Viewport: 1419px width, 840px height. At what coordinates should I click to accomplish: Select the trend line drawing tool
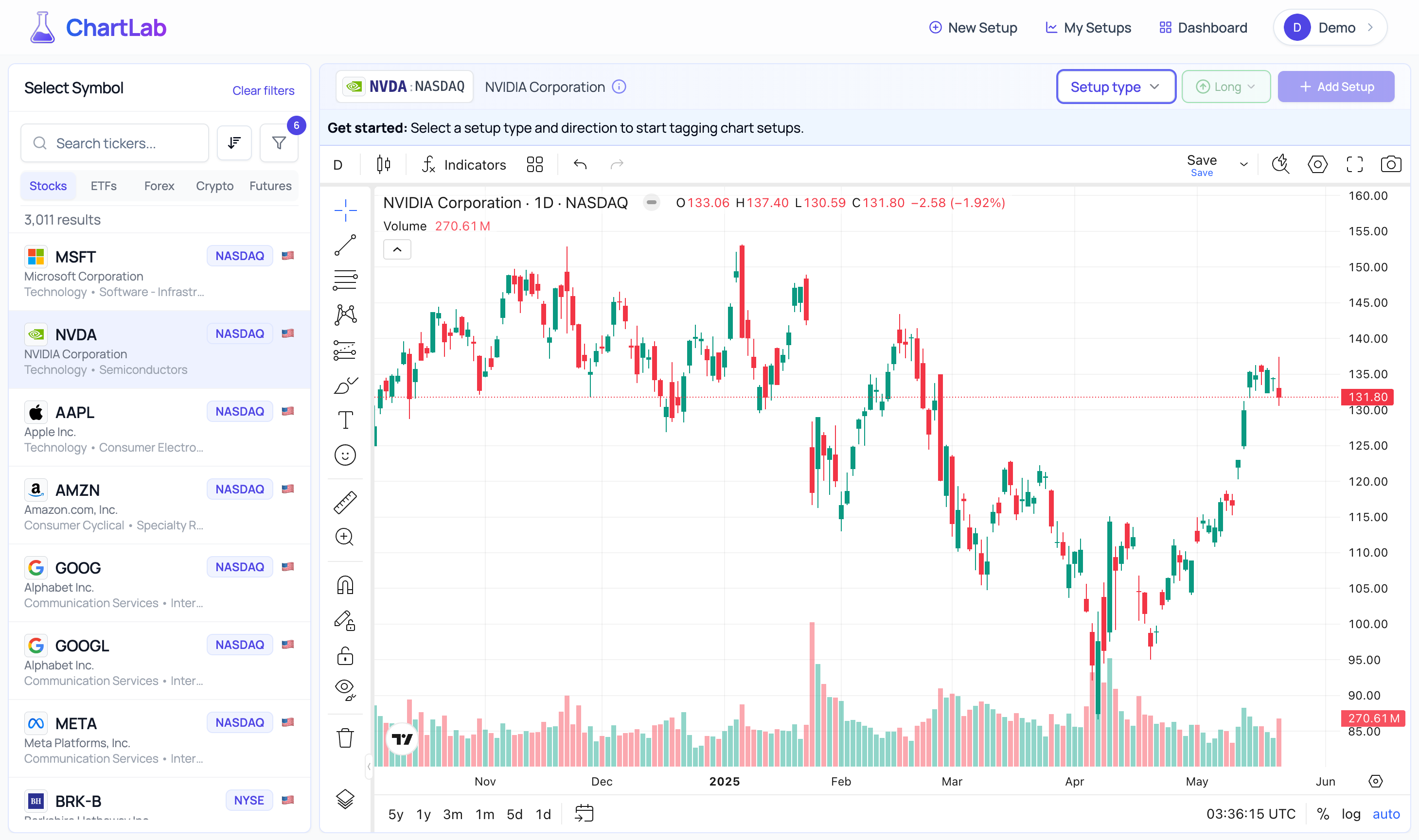click(x=345, y=245)
